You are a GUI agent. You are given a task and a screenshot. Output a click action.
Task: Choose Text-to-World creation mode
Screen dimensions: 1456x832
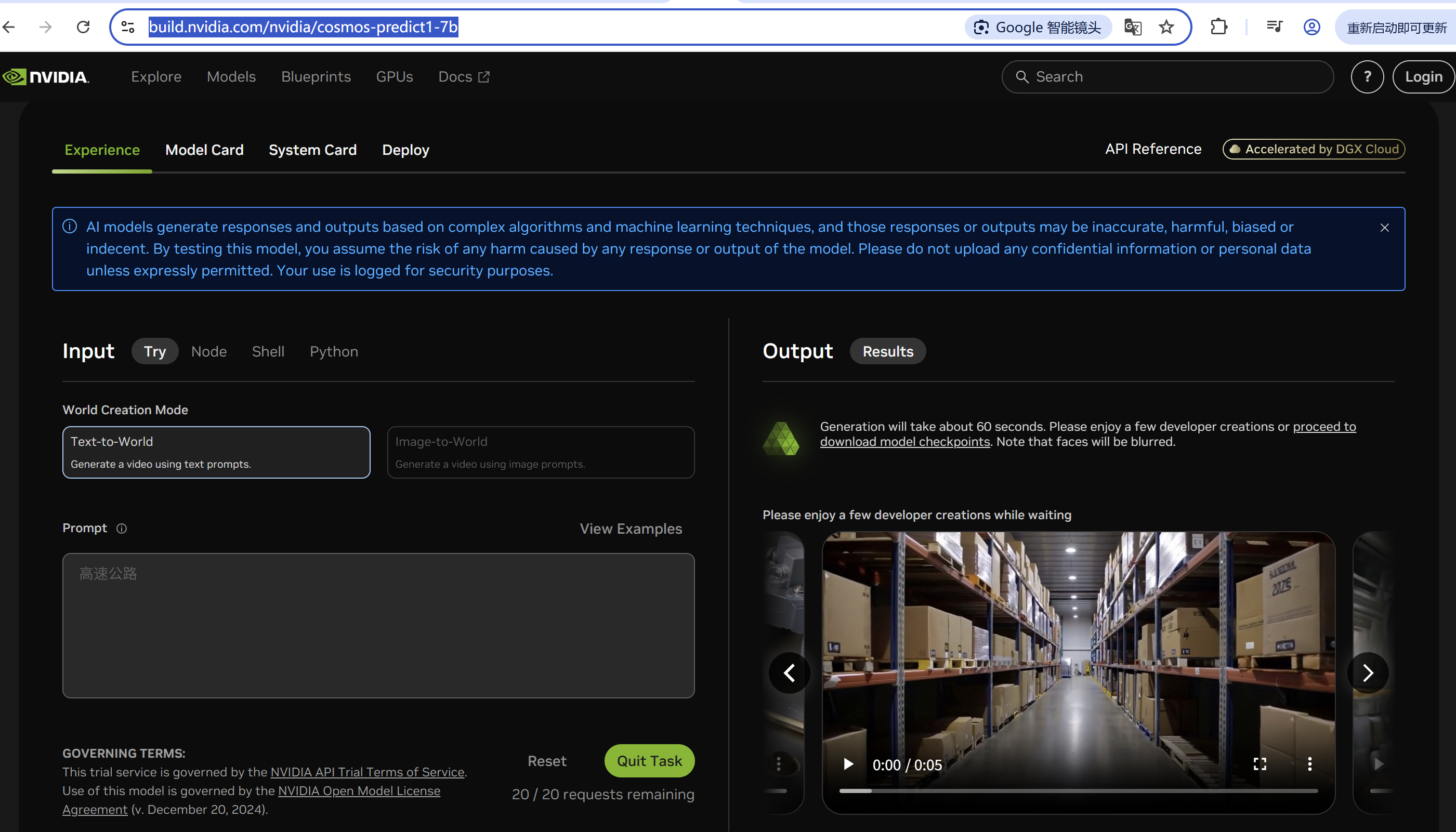(217, 452)
